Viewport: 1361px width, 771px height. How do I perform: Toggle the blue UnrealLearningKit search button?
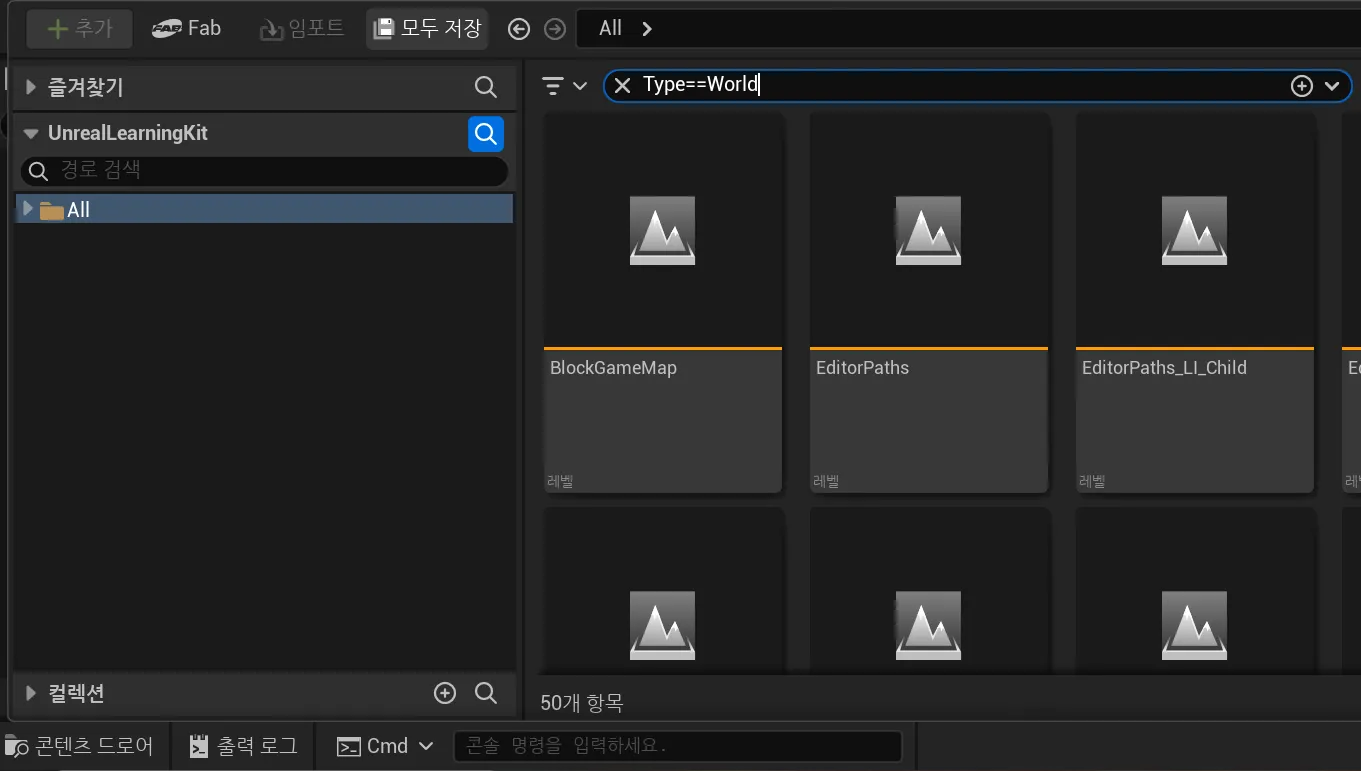(x=486, y=134)
